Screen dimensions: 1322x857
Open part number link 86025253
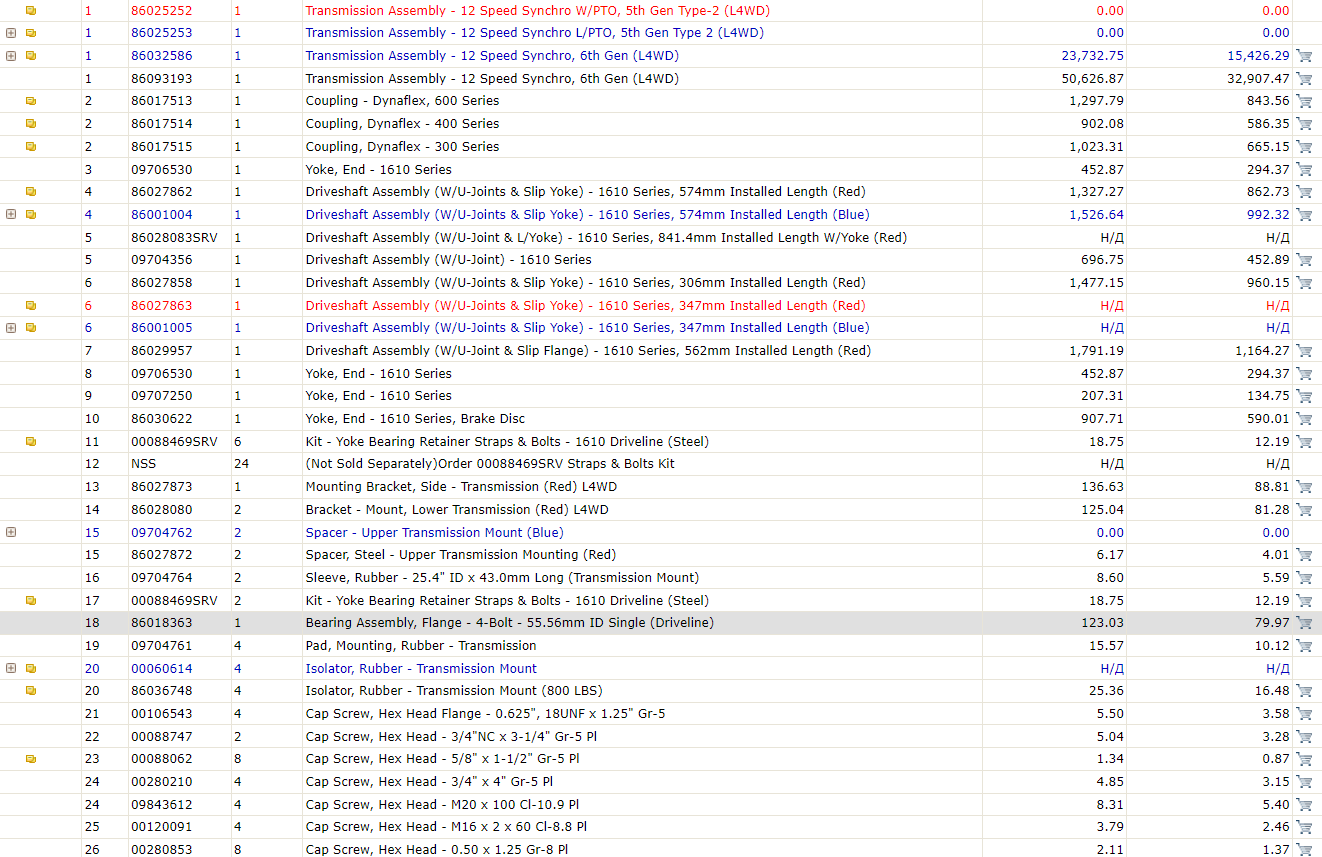click(x=162, y=33)
